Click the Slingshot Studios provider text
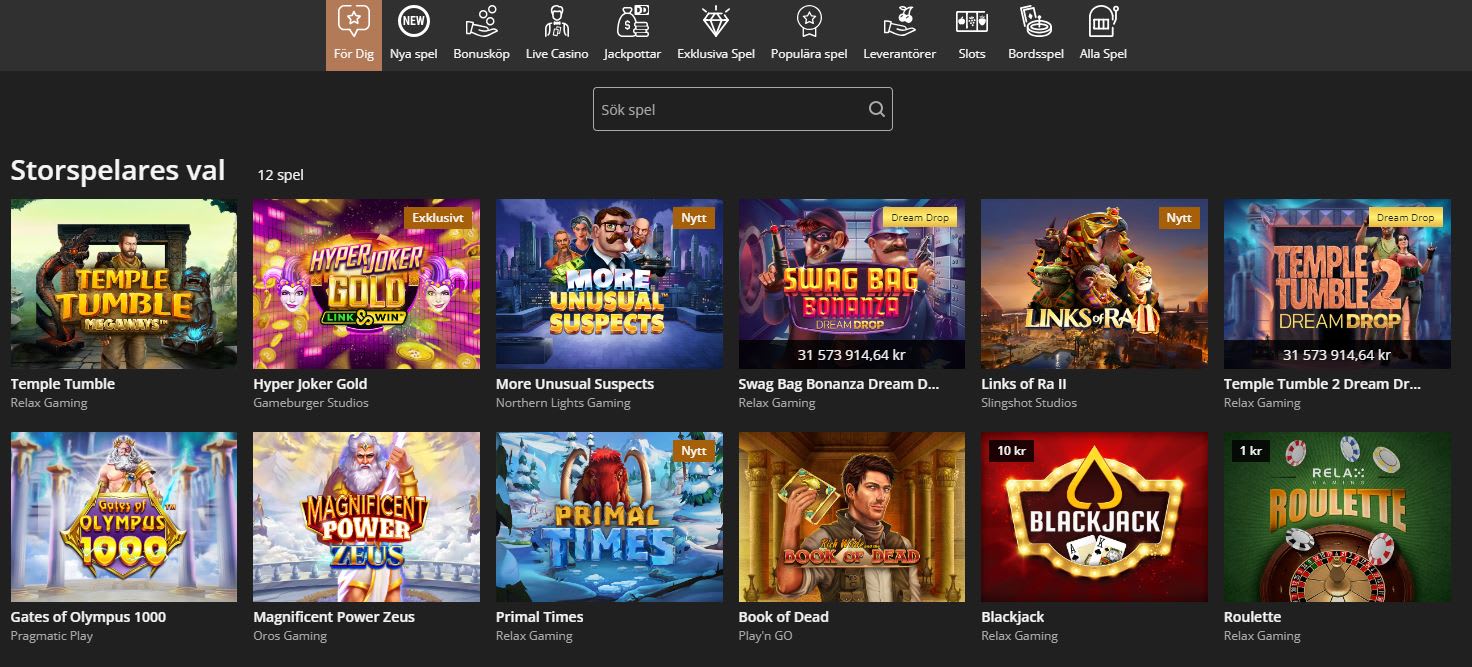1472x667 pixels. (x=1029, y=403)
